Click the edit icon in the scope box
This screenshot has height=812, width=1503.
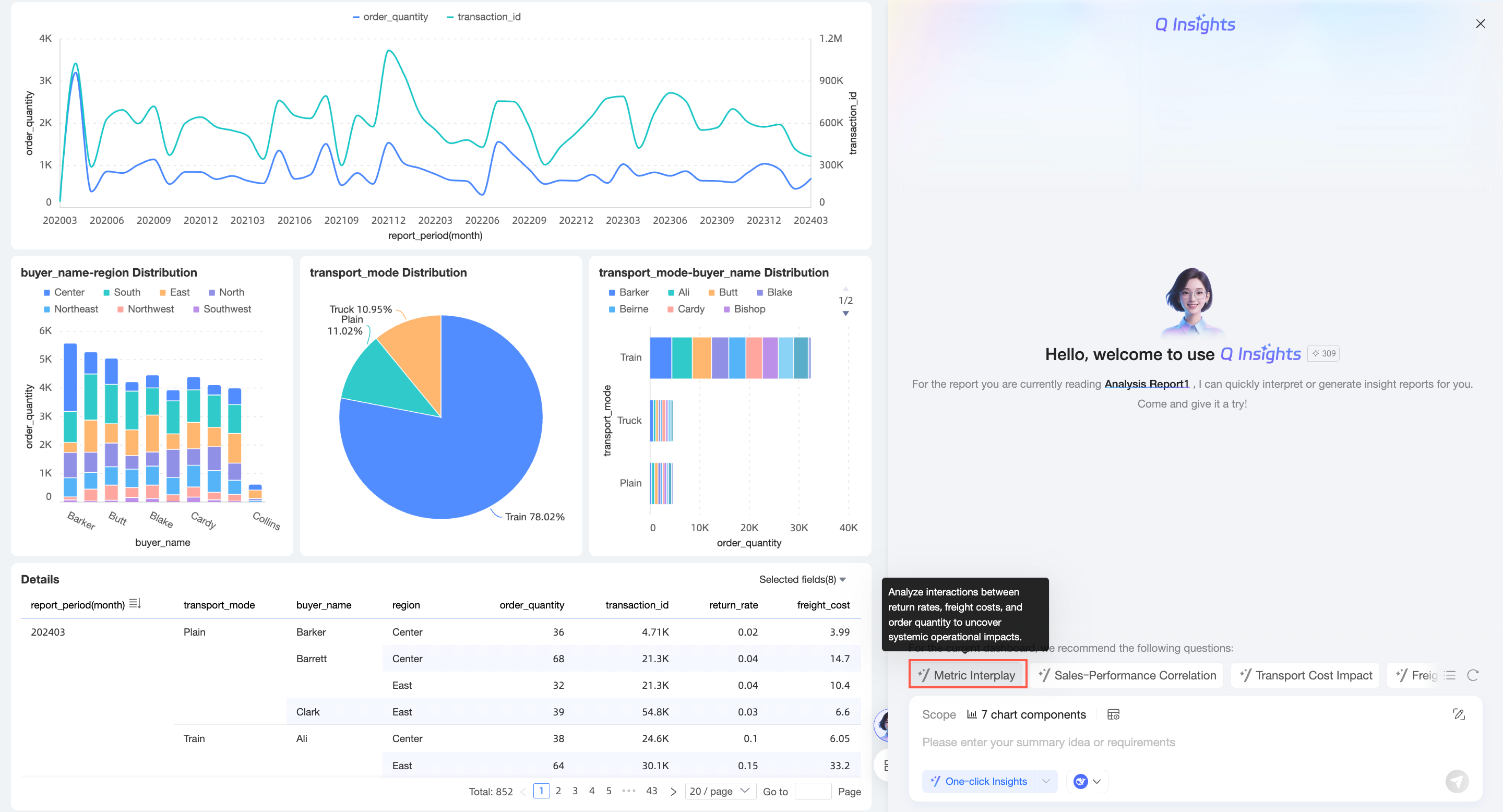point(1459,714)
